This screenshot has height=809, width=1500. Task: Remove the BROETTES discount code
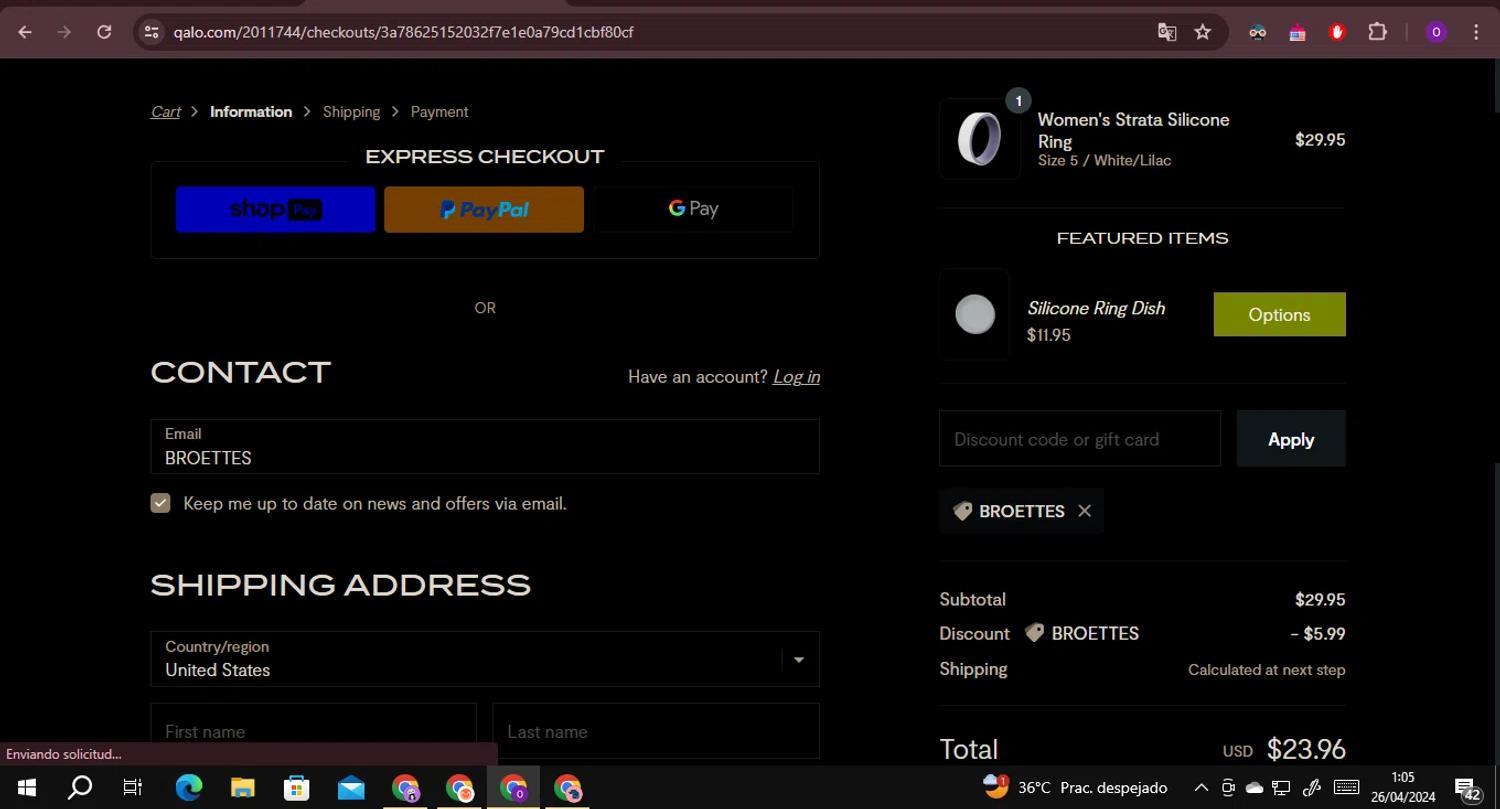pos(1084,511)
